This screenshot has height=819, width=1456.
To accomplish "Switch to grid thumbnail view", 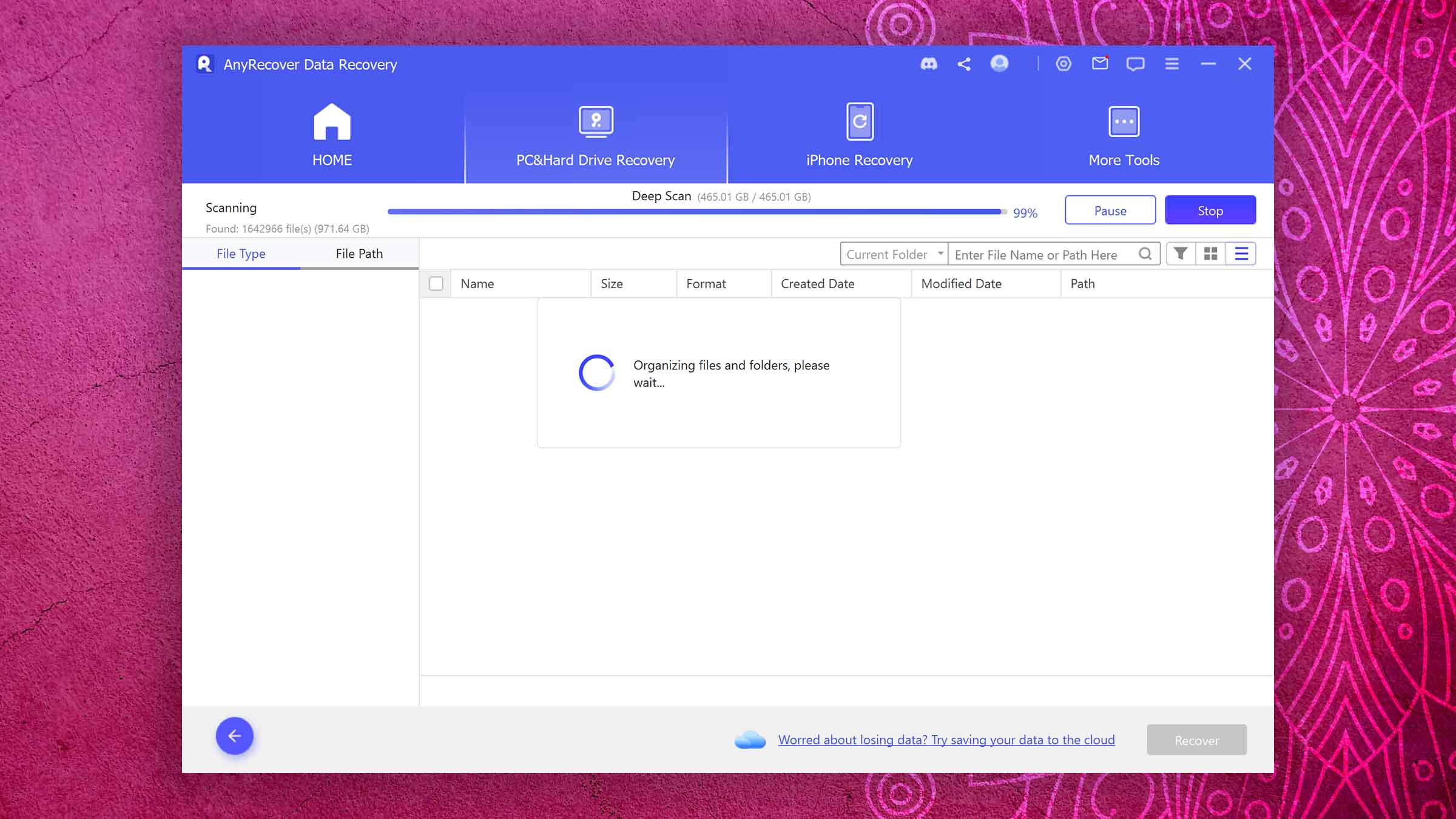I will point(1211,254).
